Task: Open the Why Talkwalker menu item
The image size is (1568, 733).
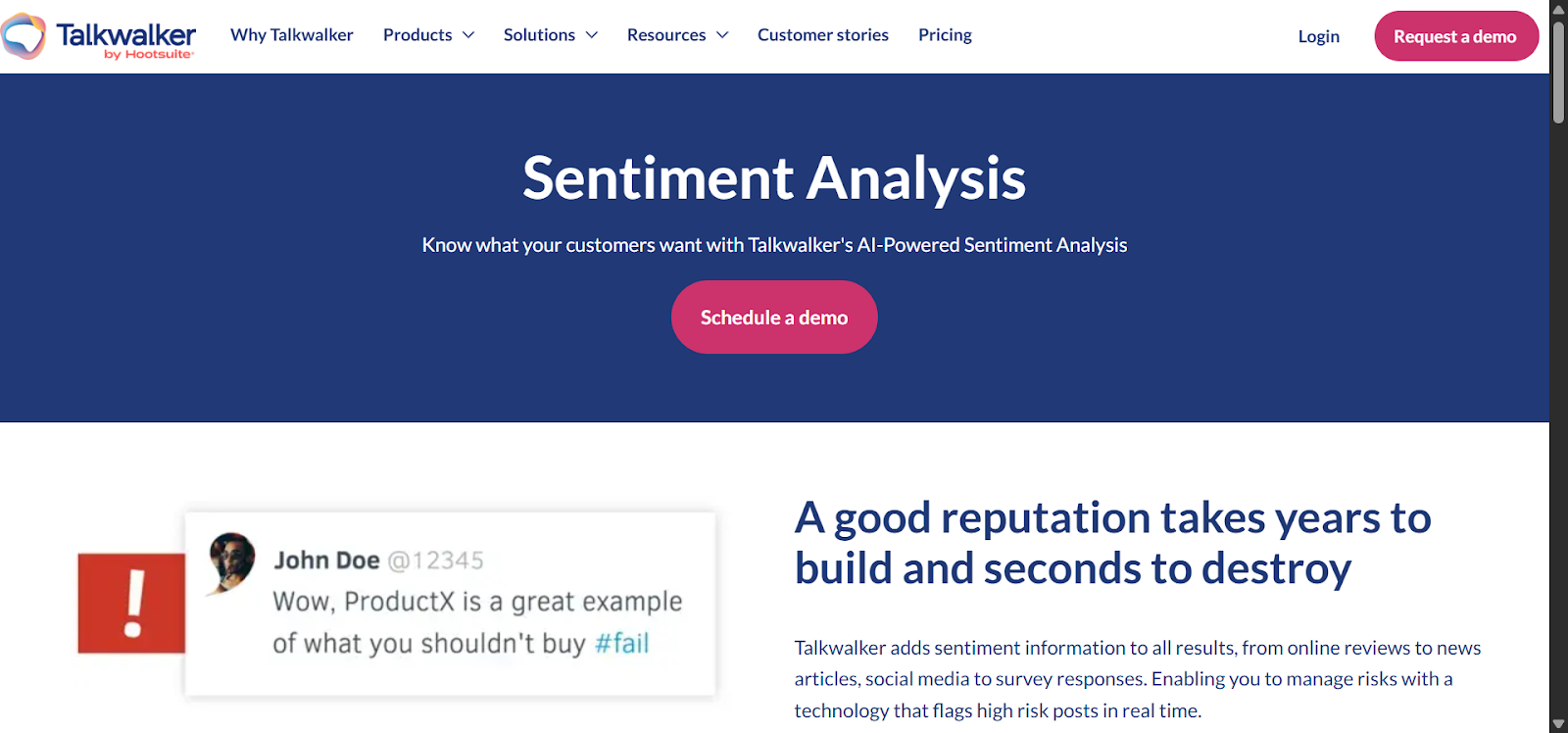Action: (292, 34)
